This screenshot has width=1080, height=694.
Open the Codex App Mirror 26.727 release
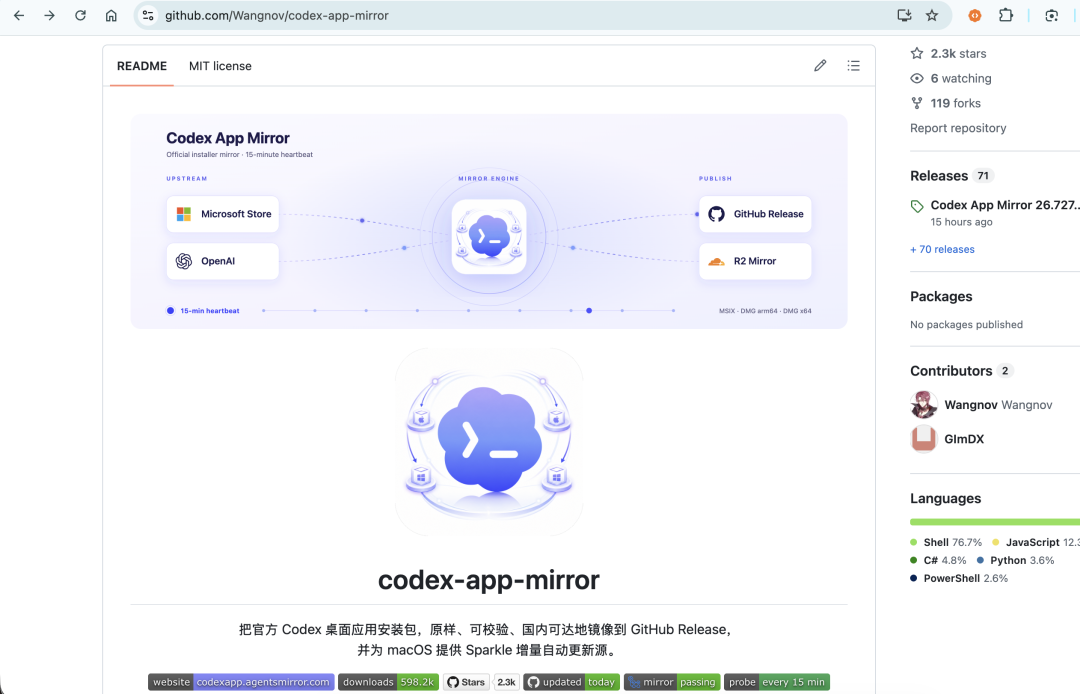click(1005, 205)
